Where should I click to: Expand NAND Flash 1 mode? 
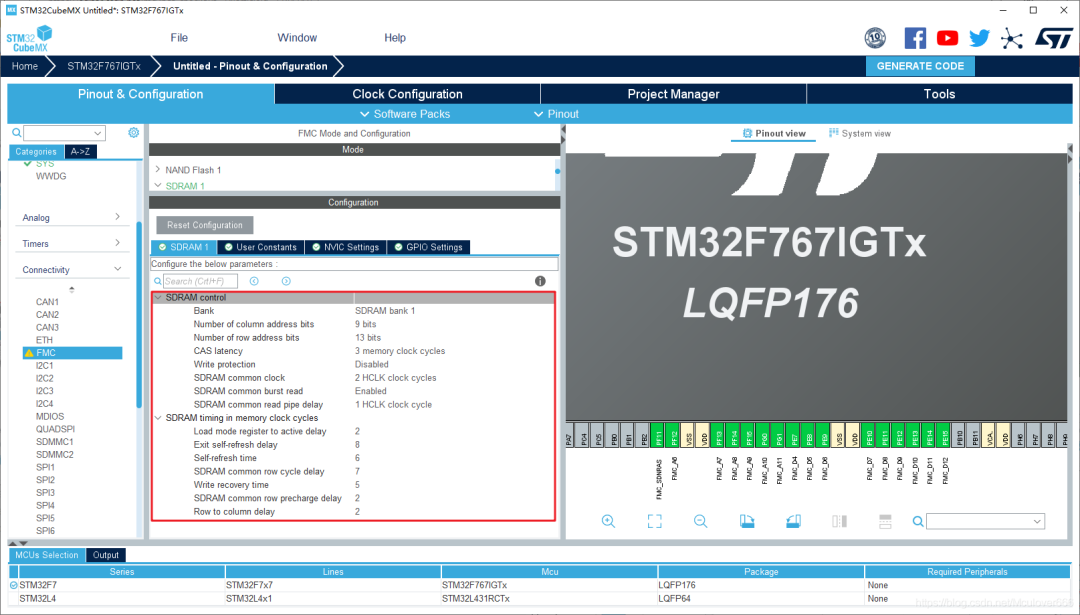pos(158,169)
